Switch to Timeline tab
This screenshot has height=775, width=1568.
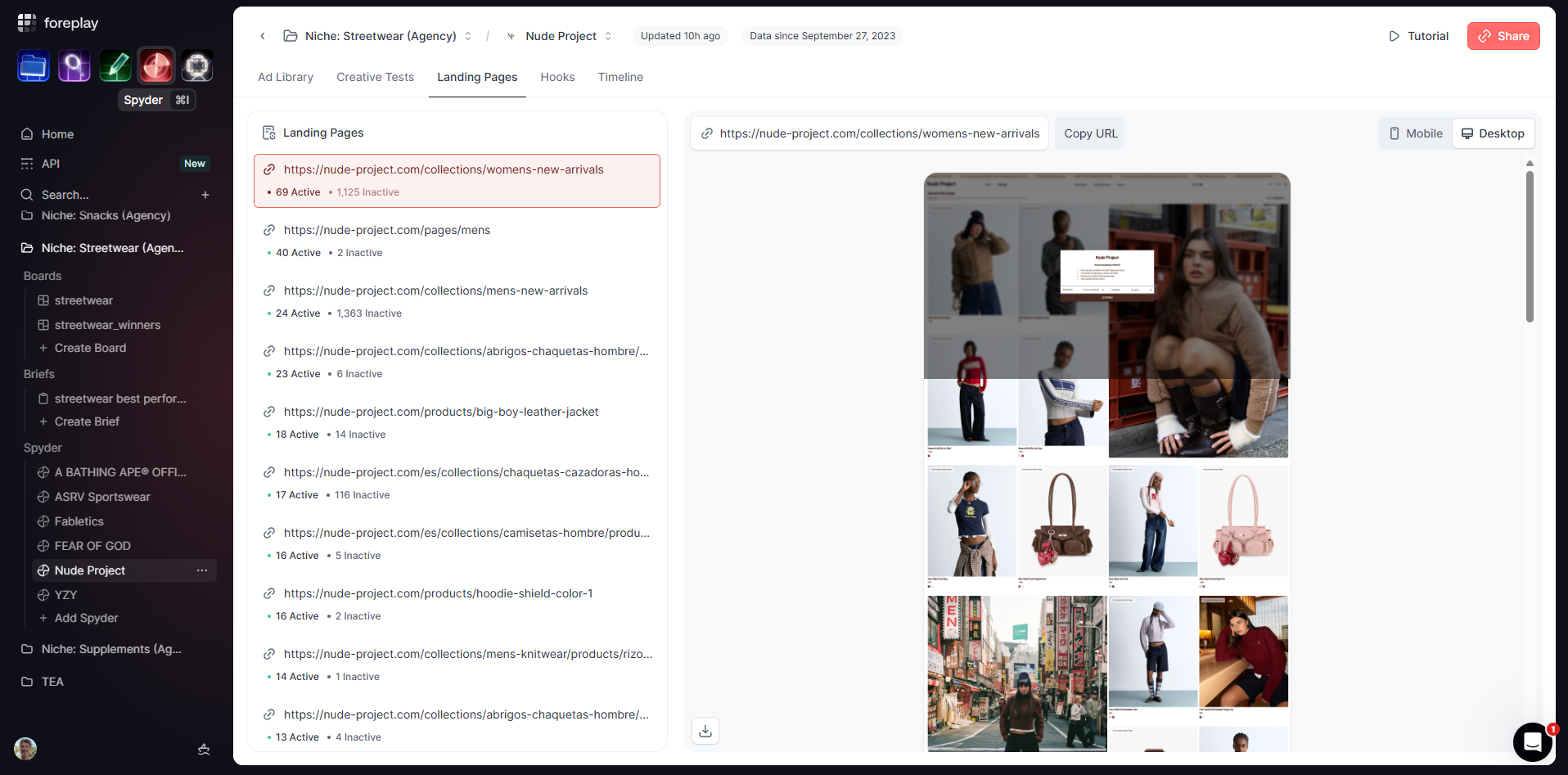click(x=620, y=77)
